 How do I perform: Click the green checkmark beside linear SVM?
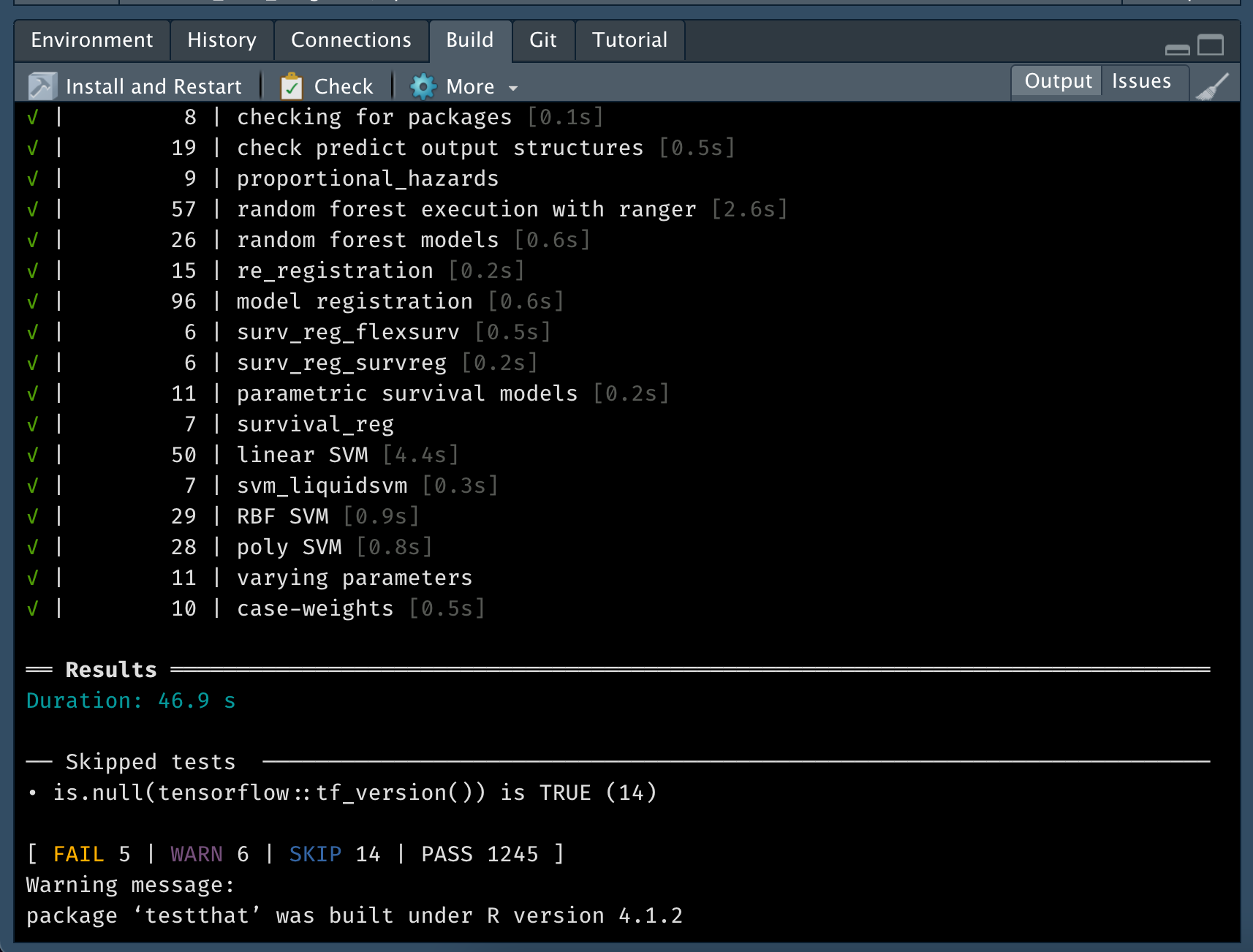click(x=31, y=454)
